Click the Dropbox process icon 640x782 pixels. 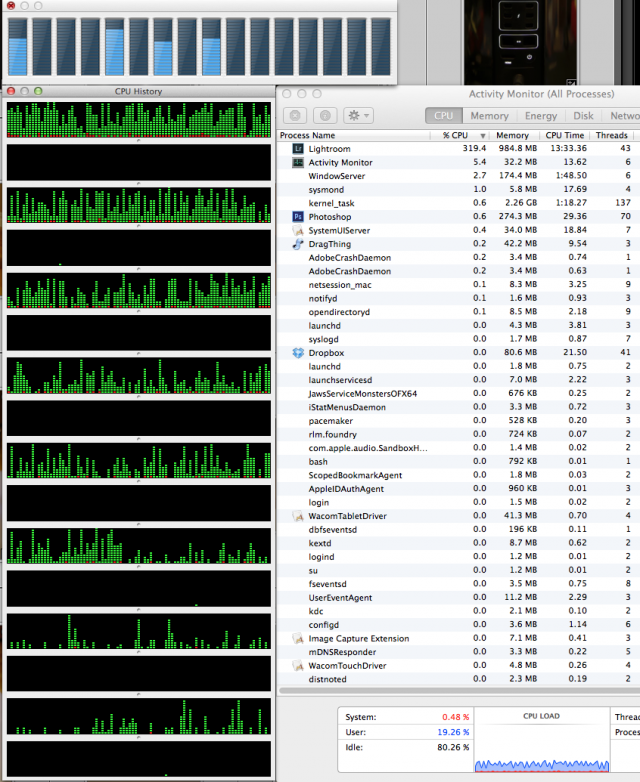[x=298, y=353]
